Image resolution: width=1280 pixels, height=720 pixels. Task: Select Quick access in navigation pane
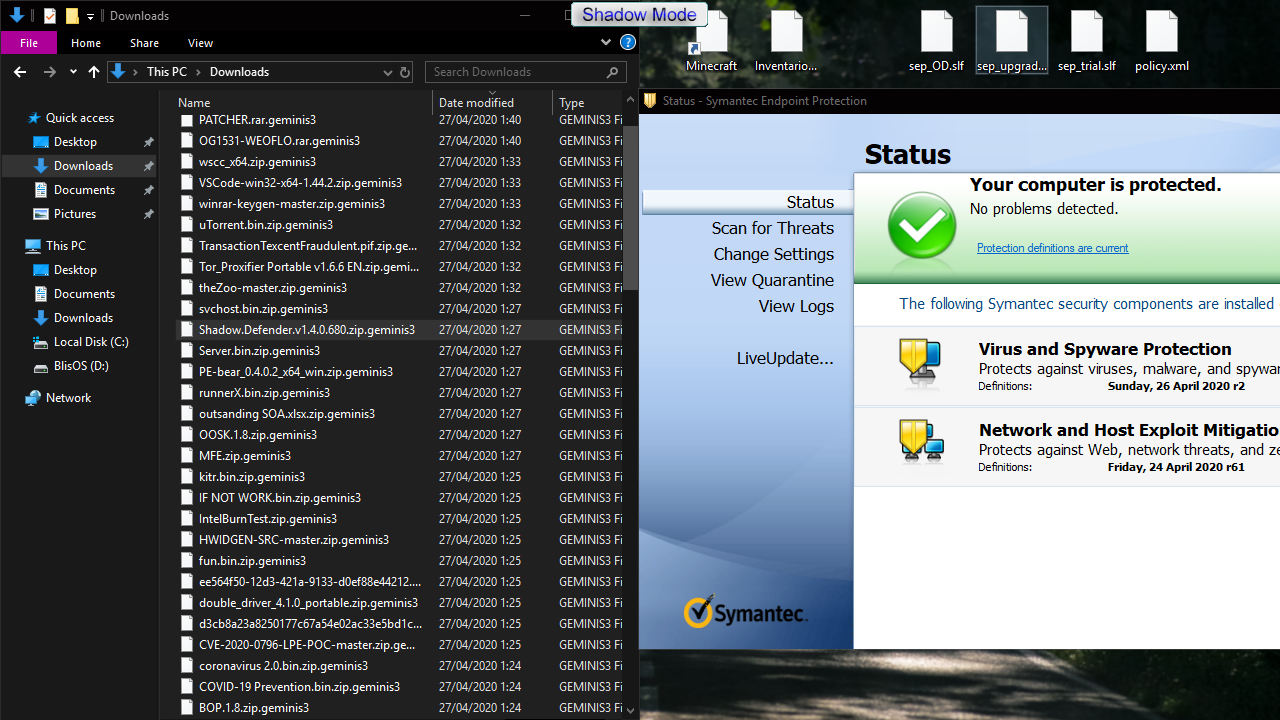tap(80, 118)
